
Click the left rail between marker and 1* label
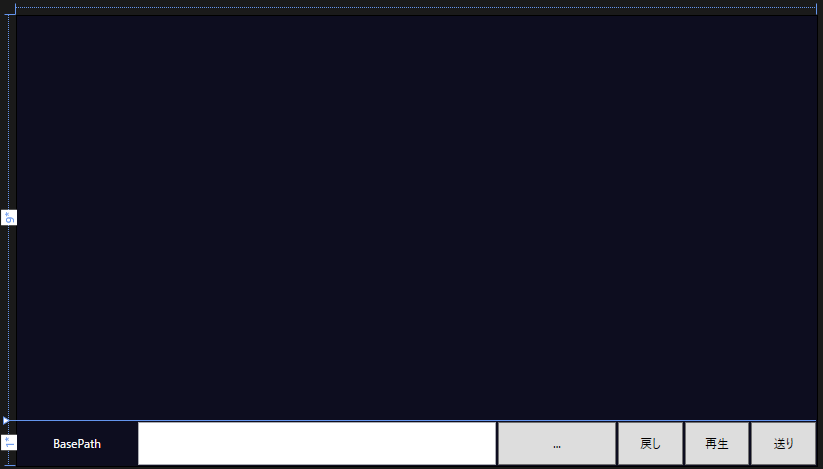(8, 430)
